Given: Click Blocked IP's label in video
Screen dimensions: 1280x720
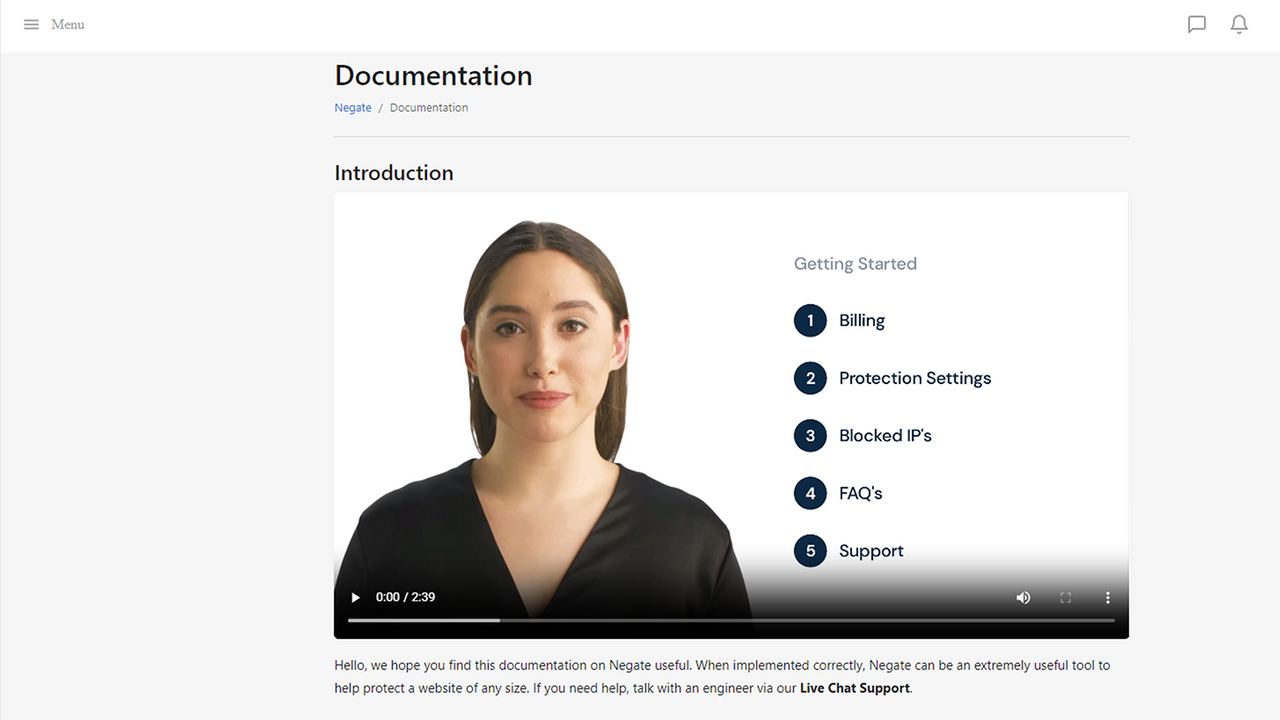Looking at the screenshot, I should (885, 436).
